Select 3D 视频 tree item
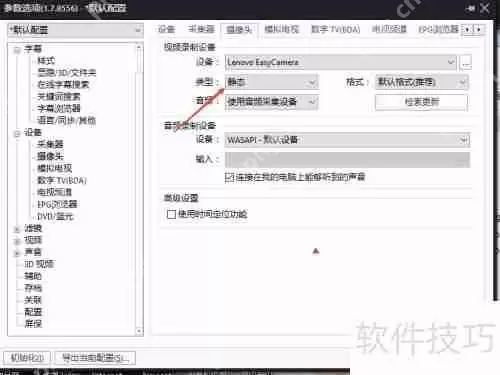 point(39,264)
